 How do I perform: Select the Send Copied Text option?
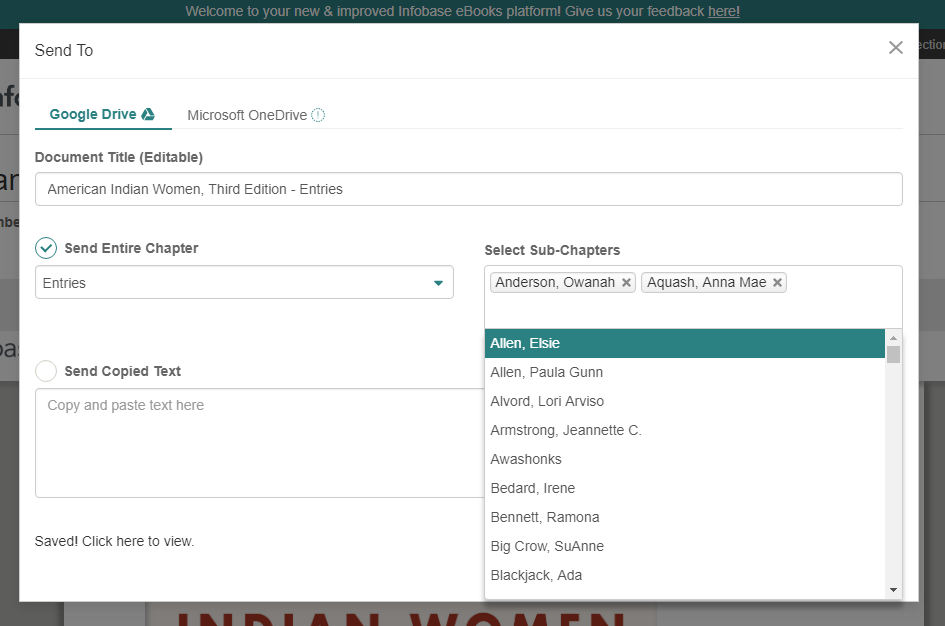tap(46, 371)
